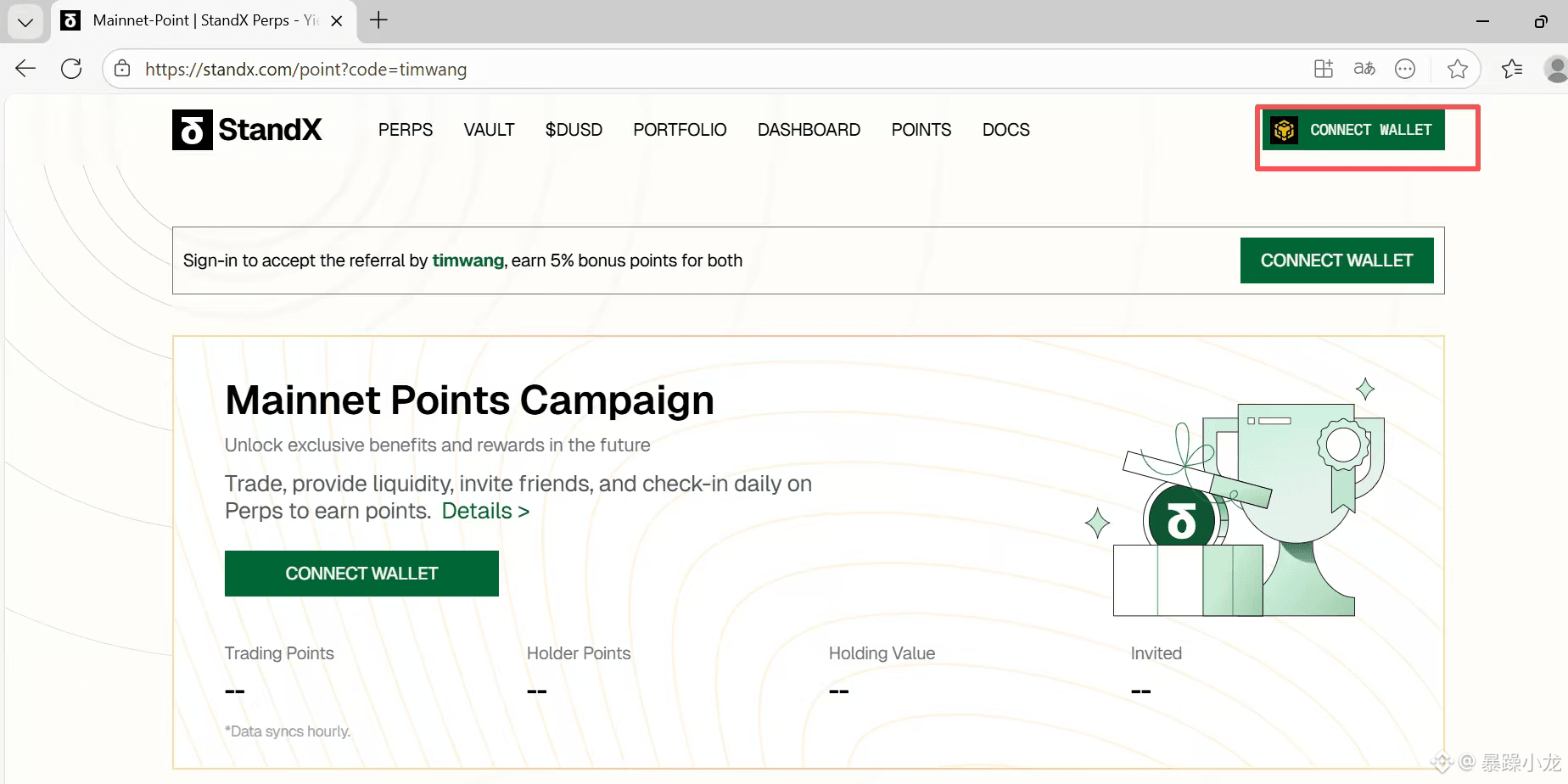1568x784 pixels.
Task: Go to the VAULT page
Action: (x=489, y=130)
